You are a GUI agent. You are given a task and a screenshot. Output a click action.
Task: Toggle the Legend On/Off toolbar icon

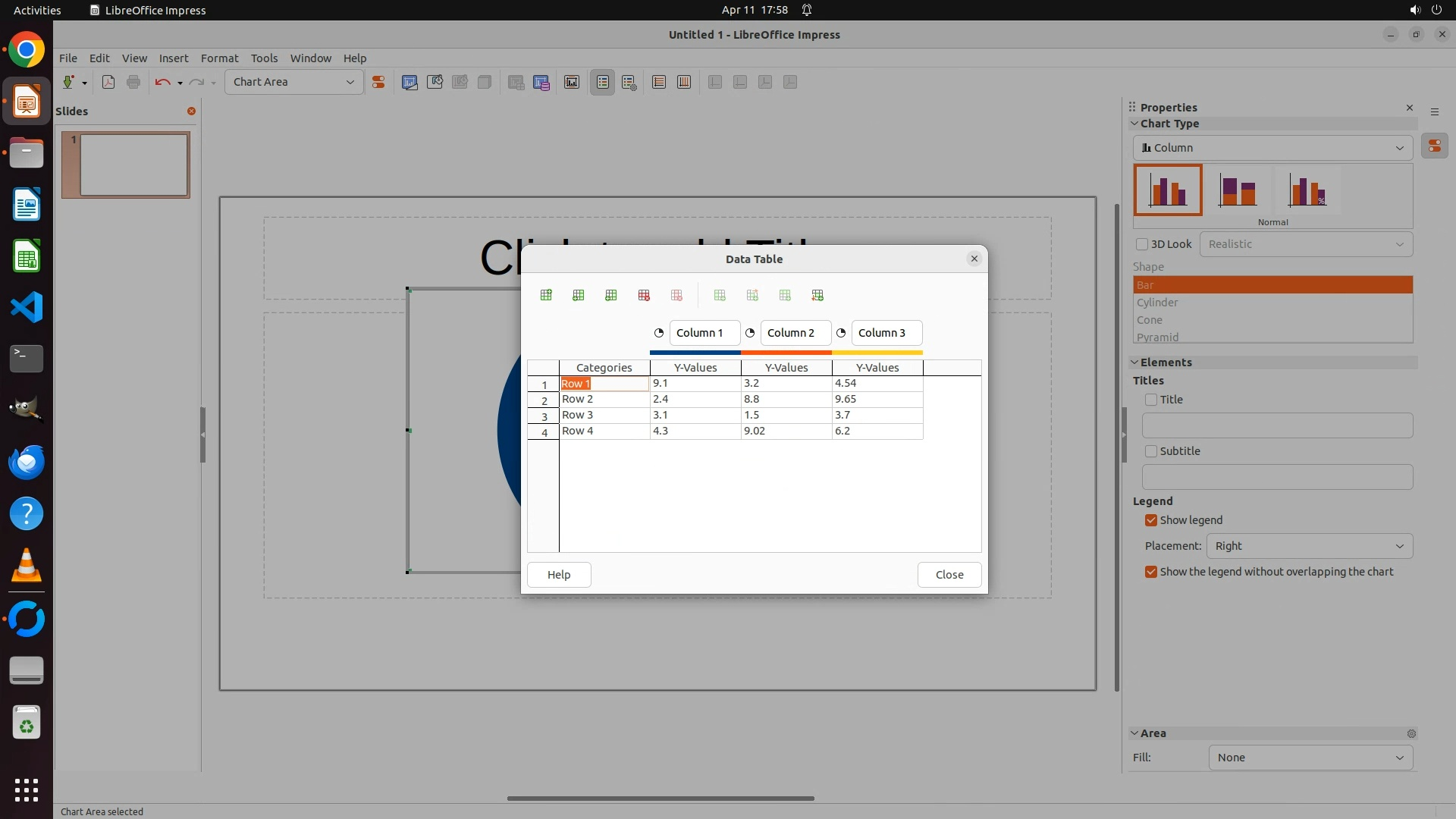603,82
